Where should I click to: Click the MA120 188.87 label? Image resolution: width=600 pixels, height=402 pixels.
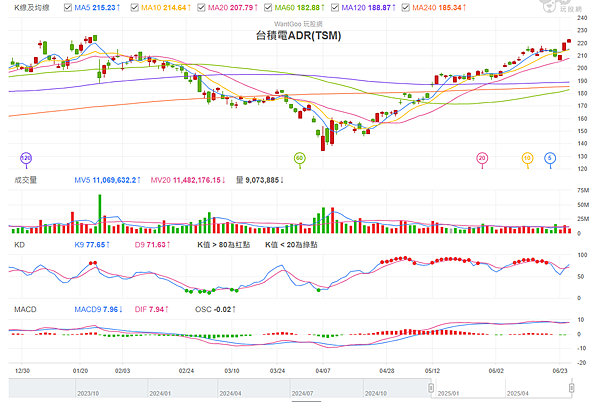(368, 8)
